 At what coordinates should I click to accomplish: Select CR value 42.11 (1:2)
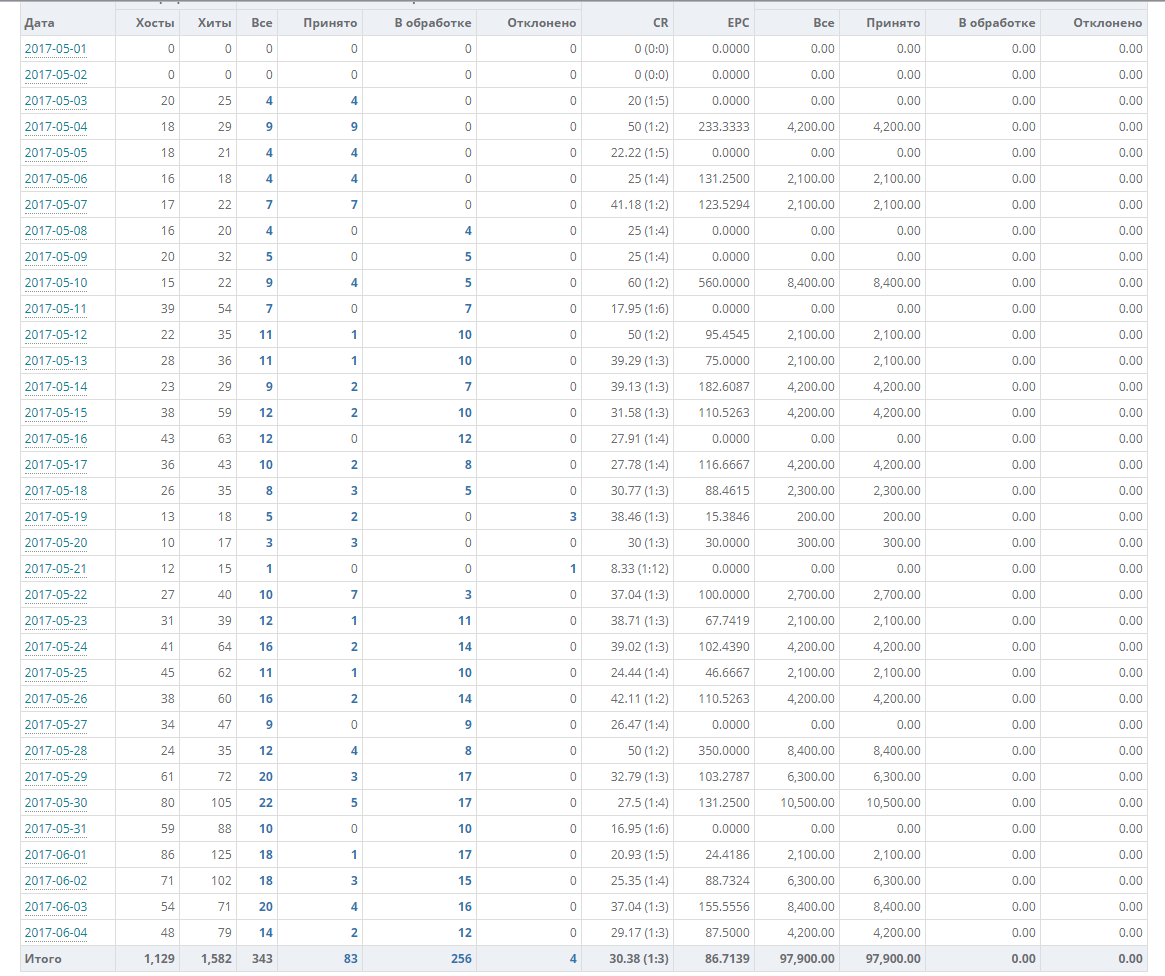pos(640,699)
